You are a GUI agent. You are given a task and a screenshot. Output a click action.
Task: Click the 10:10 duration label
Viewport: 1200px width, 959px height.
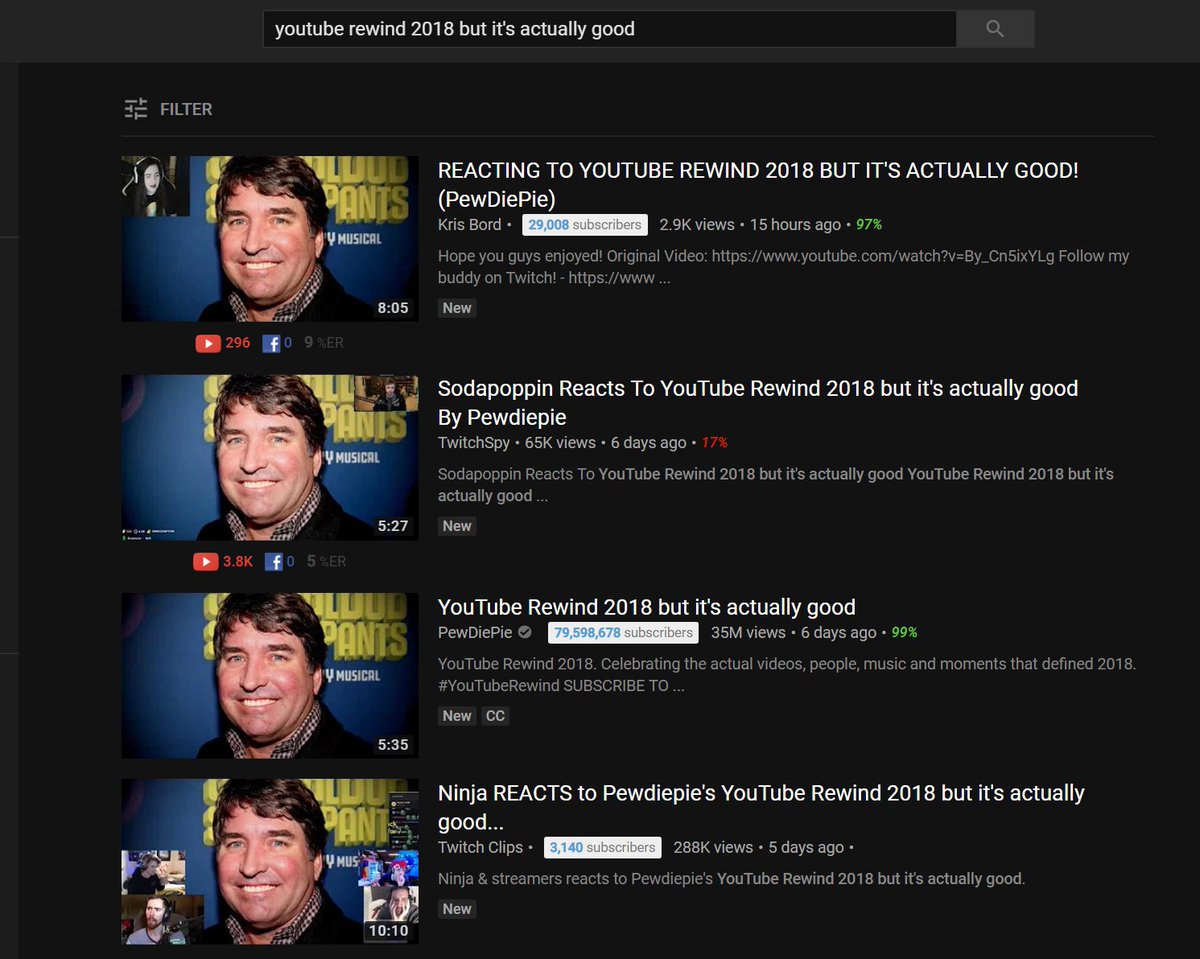coord(388,931)
